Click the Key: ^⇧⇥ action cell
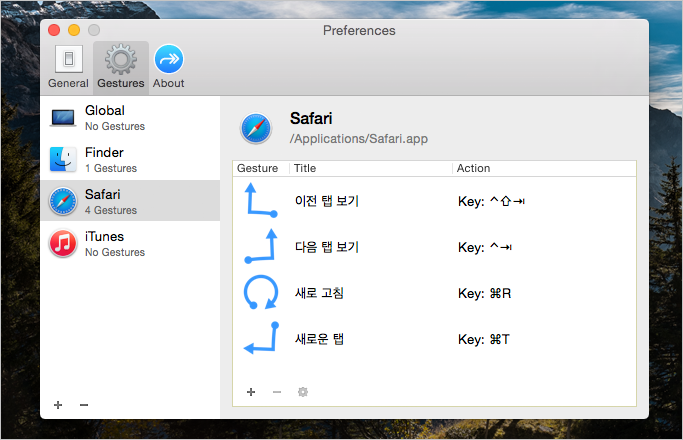Screen dimensions: 683x440 [x=491, y=201]
